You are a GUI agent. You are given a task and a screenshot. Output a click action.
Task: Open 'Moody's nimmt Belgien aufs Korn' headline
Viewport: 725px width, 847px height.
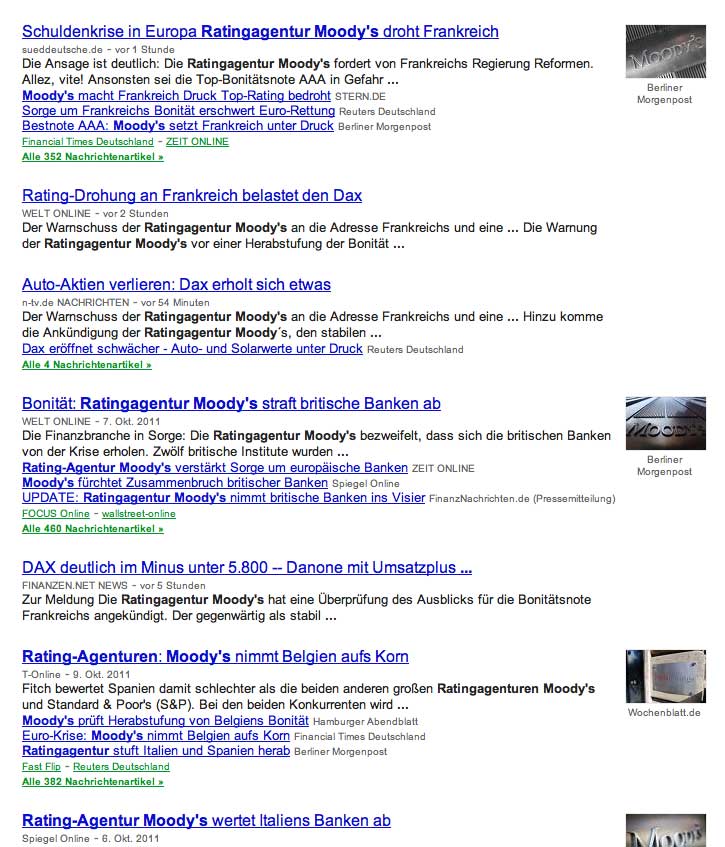click(215, 656)
